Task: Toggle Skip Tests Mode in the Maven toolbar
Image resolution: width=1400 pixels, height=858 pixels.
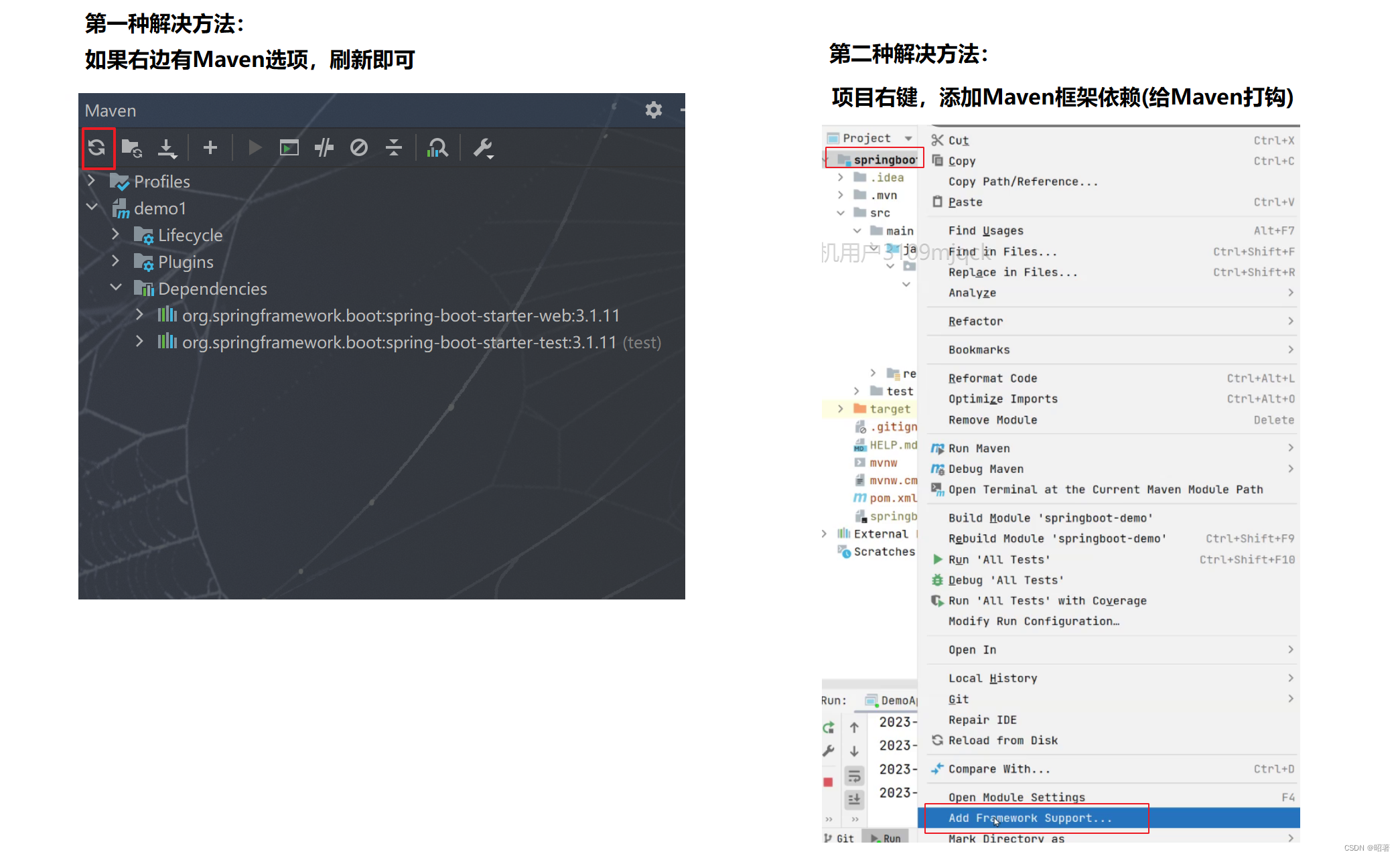Action: tap(359, 147)
